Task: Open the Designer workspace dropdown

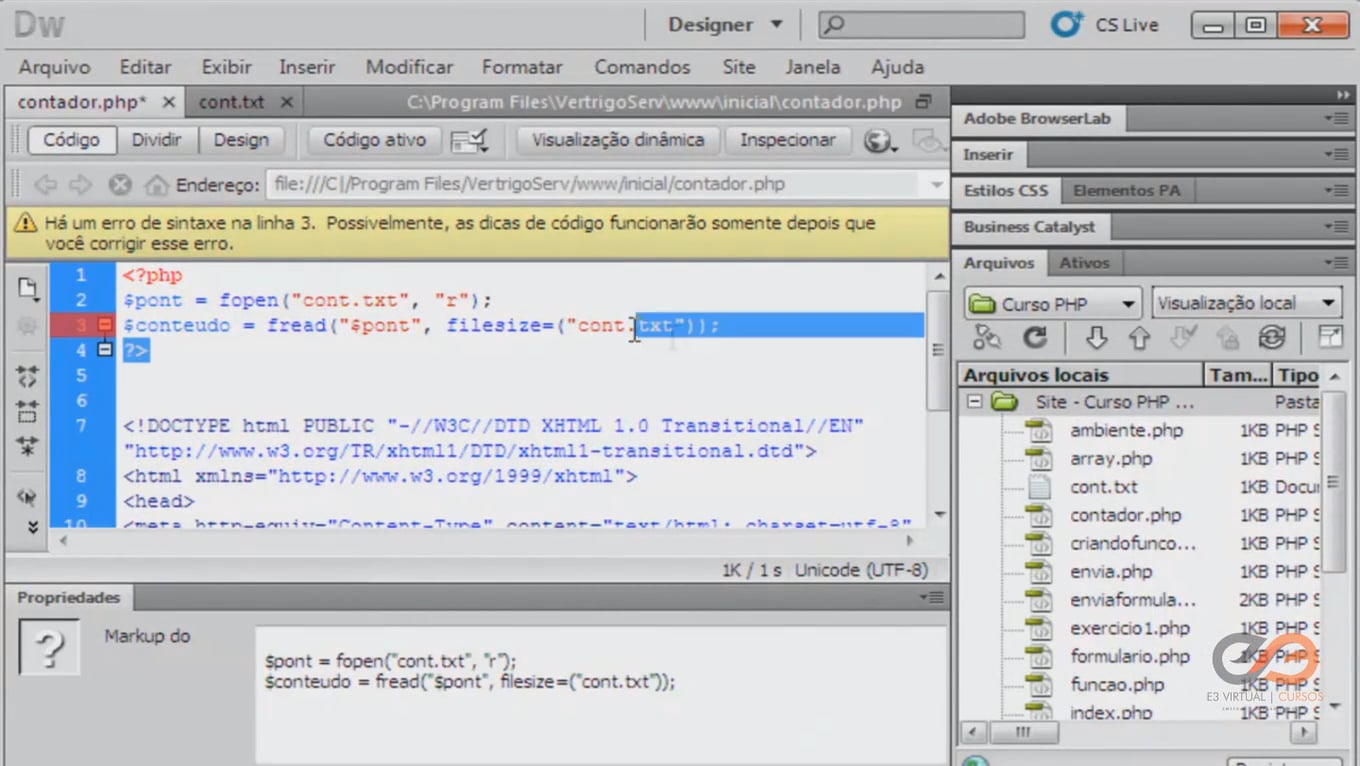Action: (725, 25)
